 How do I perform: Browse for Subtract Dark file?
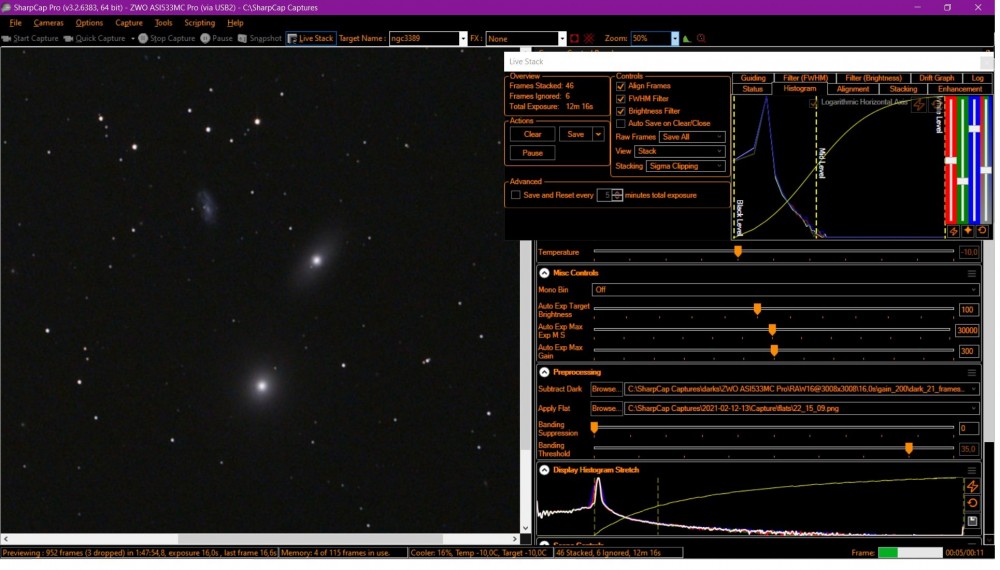click(x=605, y=390)
